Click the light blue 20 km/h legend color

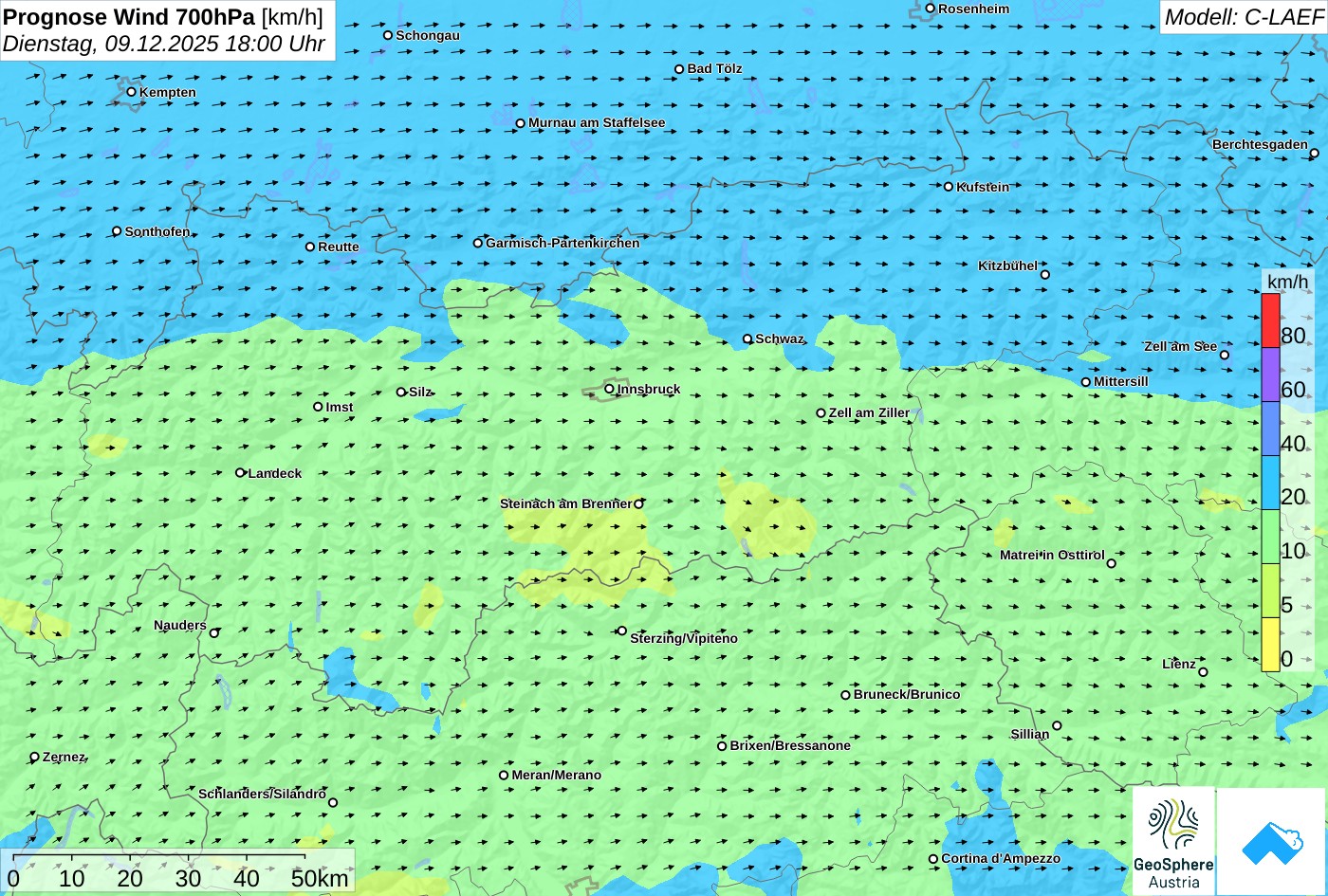coord(1270,483)
